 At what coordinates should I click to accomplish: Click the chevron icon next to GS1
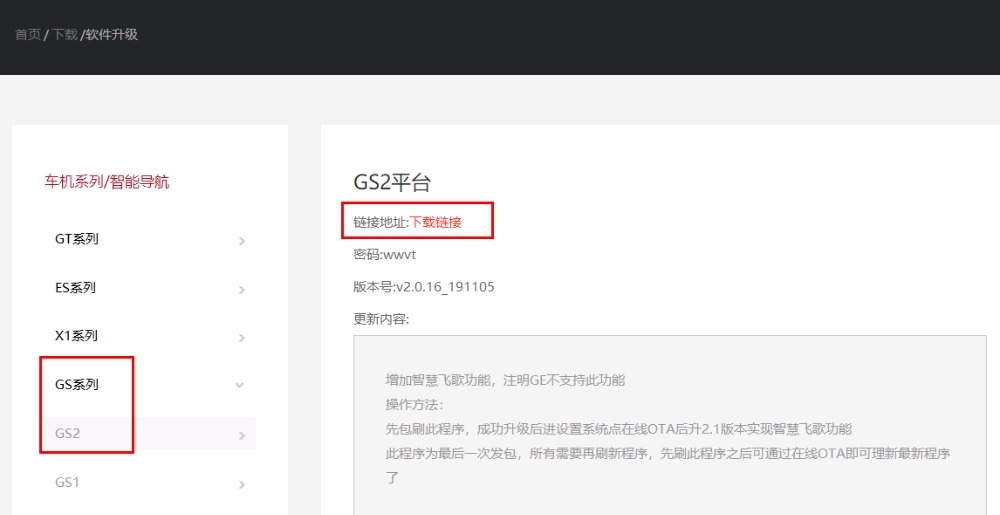click(242, 484)
